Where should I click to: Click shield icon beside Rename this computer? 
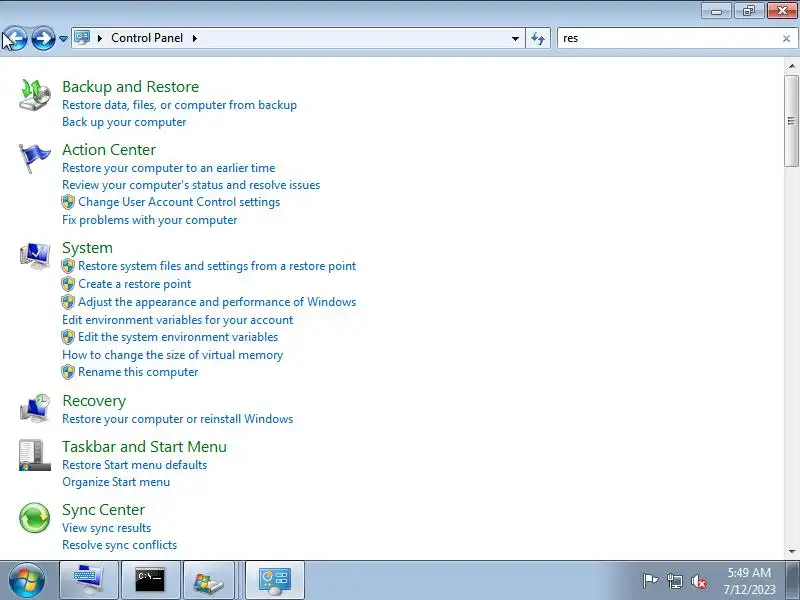[x=68, y=372]
